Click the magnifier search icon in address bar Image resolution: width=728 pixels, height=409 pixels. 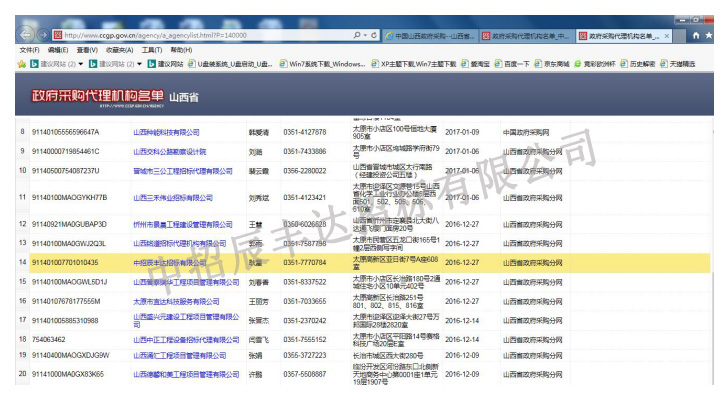click(357, 35)
